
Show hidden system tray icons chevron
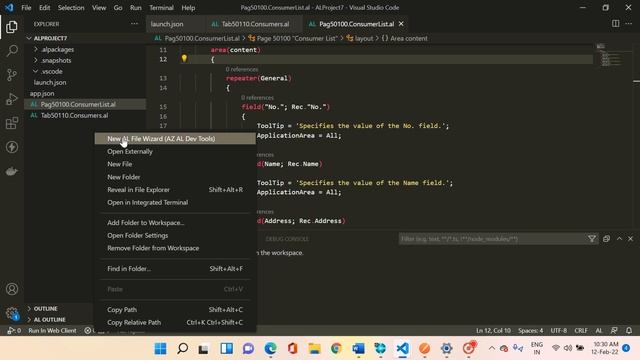click(x=491, y=348)
